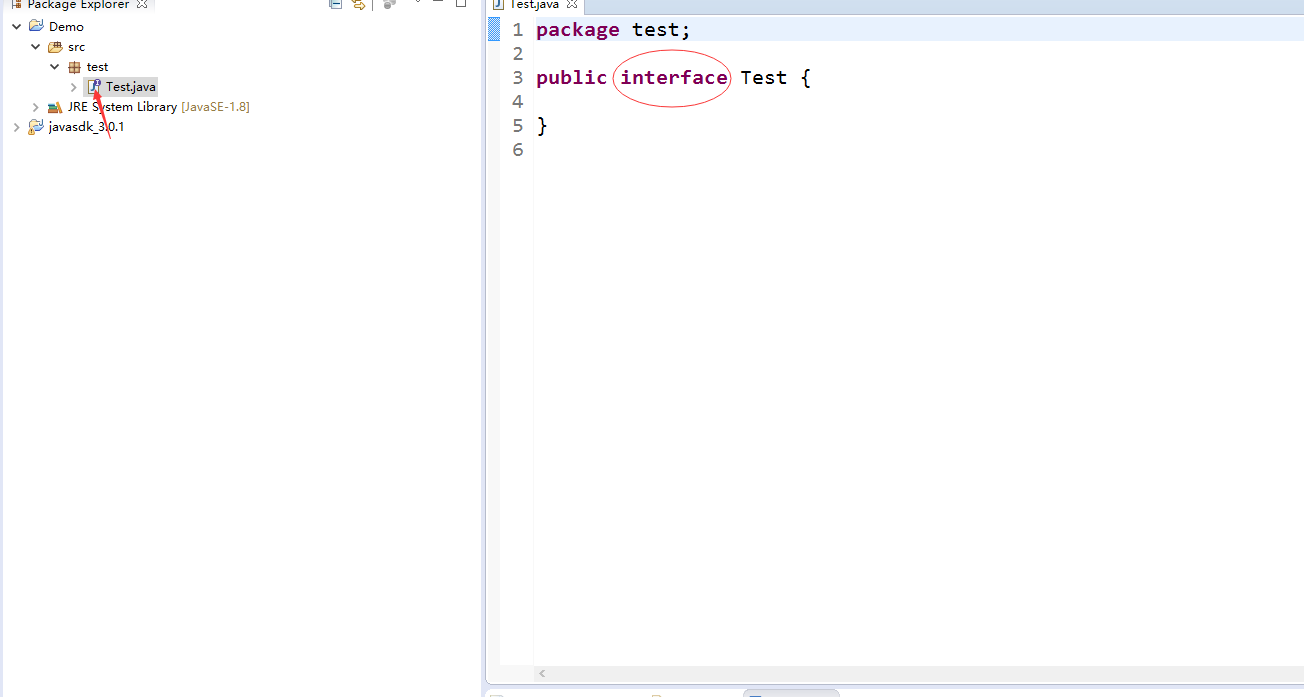Select the JRE System Library entry
The height and width of the screenshot is (697, 1304).
(x=122, y=107)
